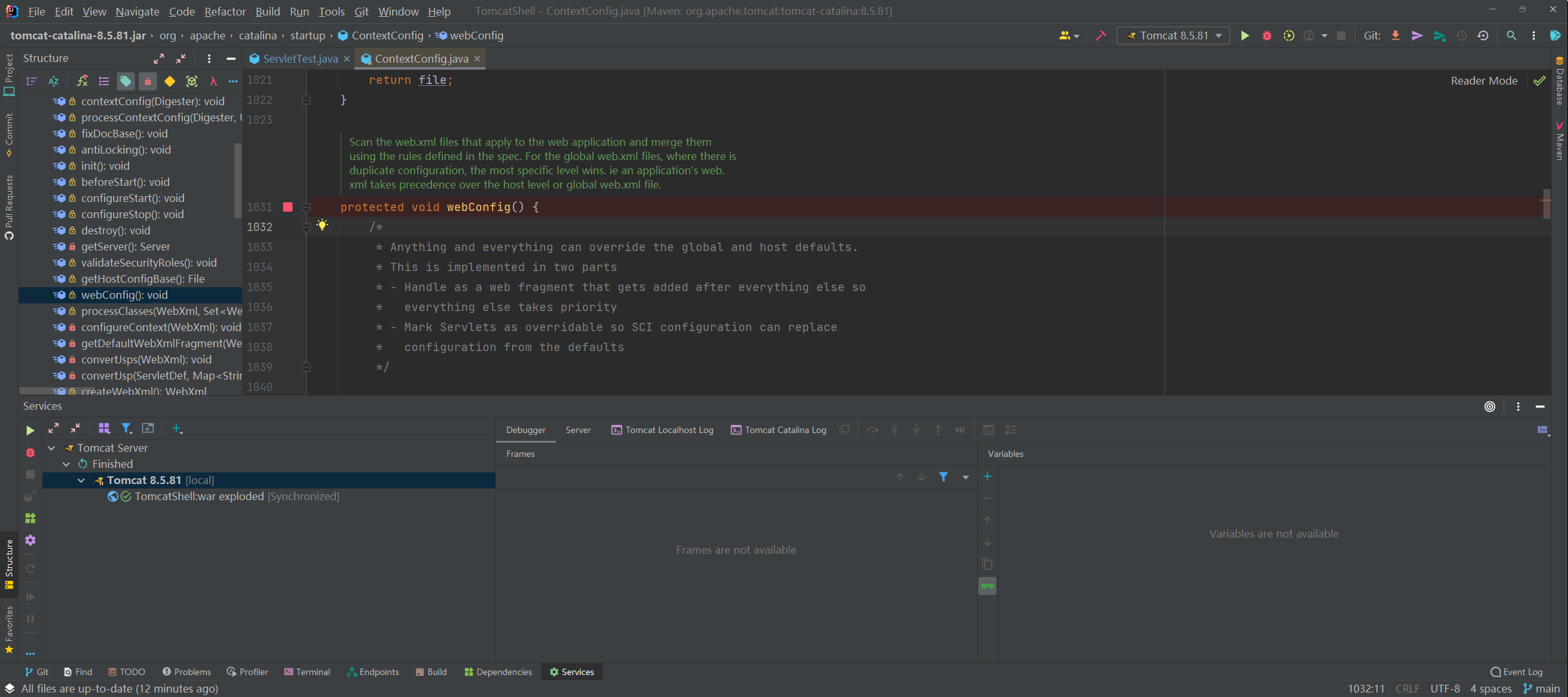Screen dimensions: 1568x697
Task: Click the green Run button in the toolbar
Action: click(x=1244, y=35)
